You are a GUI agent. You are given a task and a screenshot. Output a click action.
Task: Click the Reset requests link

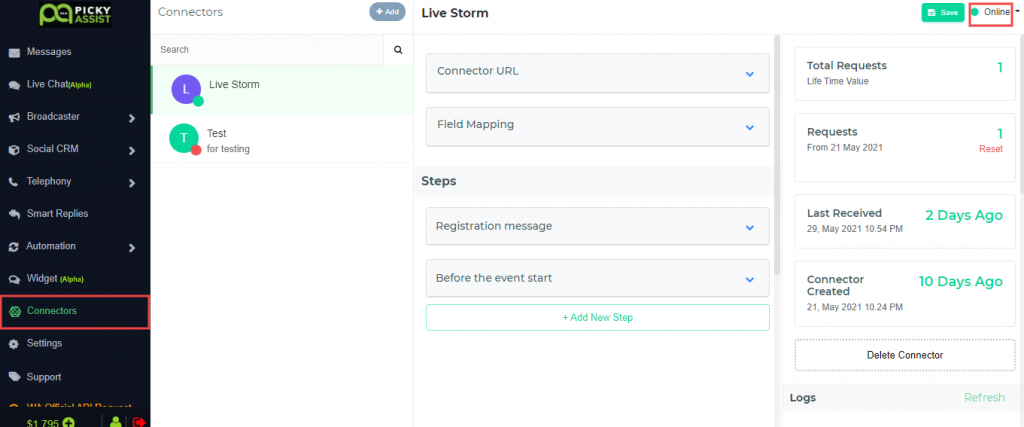pyautogui.click(x=991, y=149)
